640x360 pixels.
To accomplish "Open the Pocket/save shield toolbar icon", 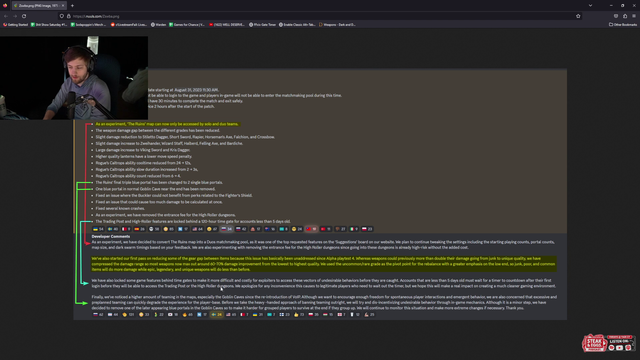I will [x=616, y=16].
